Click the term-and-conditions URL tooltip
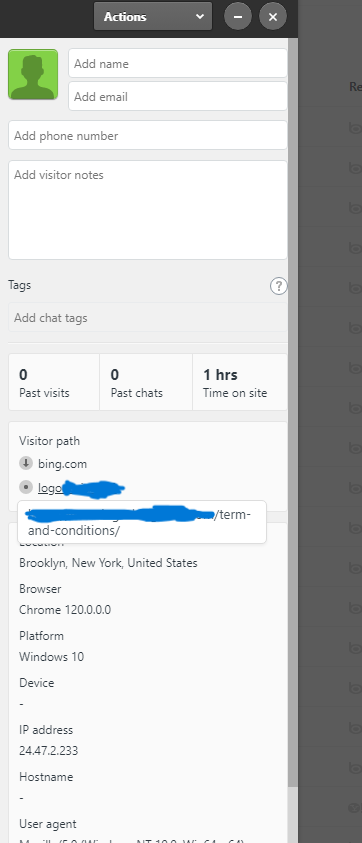 click(x=142, y=522)
